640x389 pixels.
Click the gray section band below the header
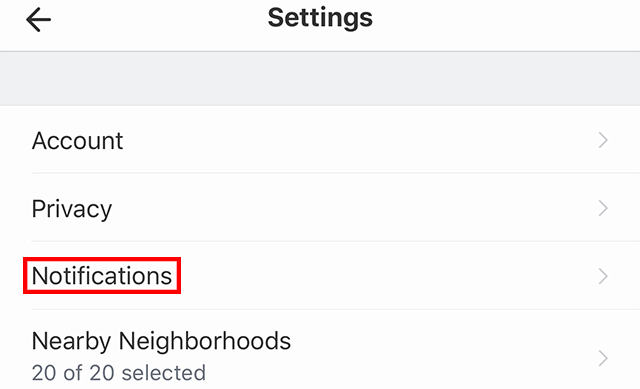(320, 79)
